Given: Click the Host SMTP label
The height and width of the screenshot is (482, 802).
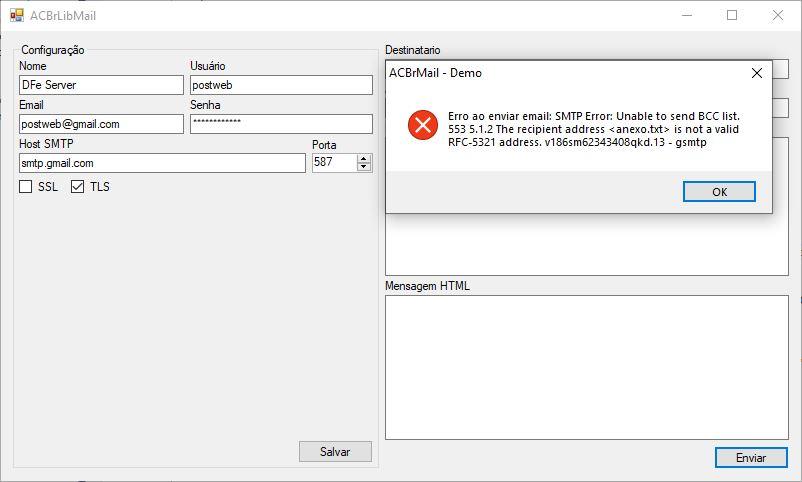Looking at the screenshot, I should coord(46,144).
